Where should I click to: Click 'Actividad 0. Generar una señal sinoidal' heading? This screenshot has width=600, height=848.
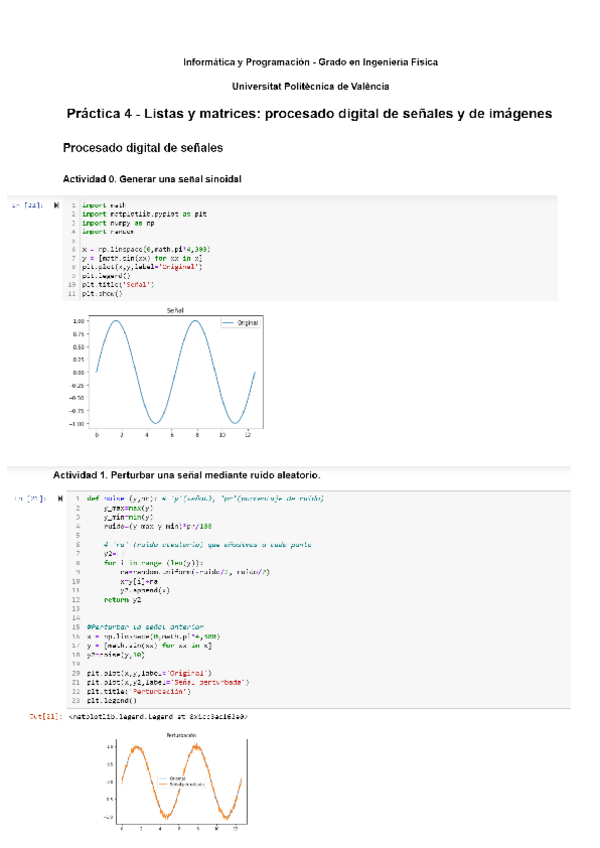(153, 179)
